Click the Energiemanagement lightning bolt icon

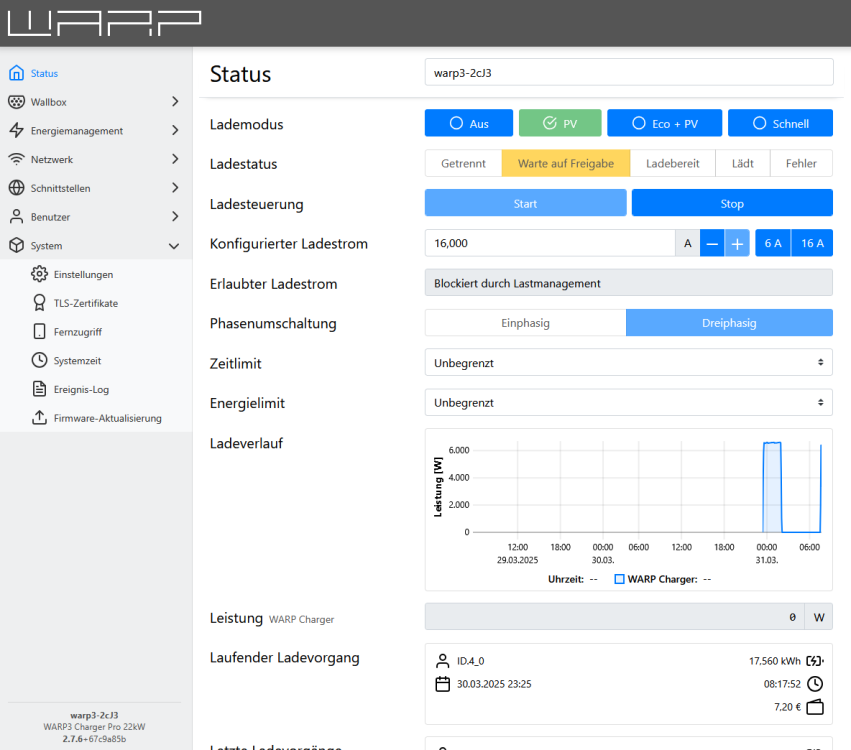click(x=16, y=131)
